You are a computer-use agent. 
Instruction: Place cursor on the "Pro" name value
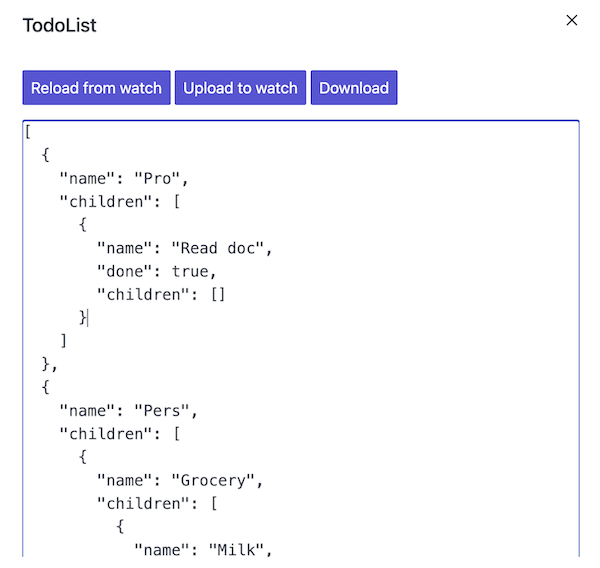coord(161,179)
